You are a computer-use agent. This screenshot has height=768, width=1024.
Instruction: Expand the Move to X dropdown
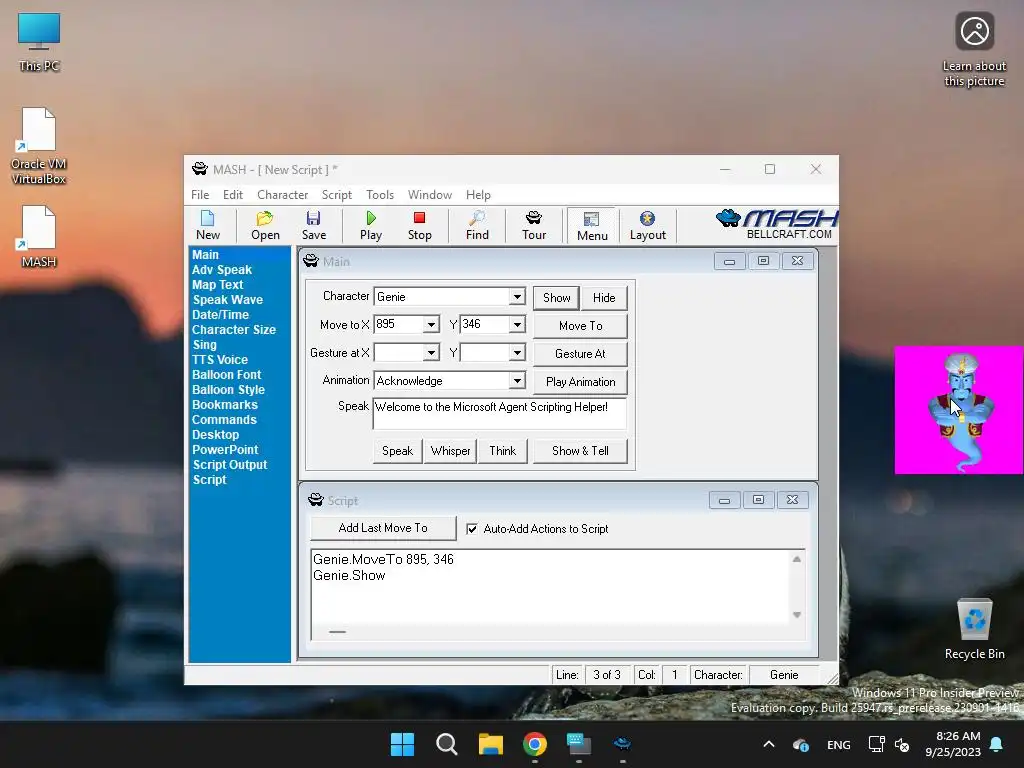[x=431, y=325]
